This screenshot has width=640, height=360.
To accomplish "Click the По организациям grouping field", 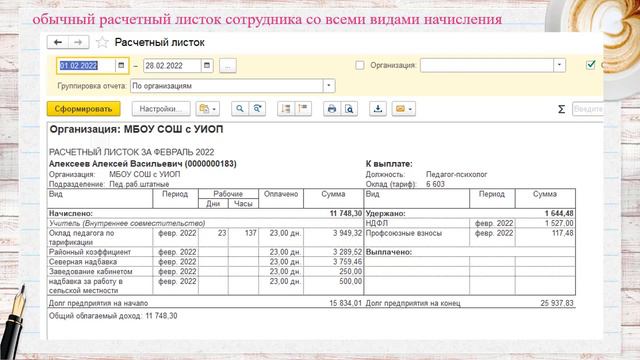I will (227, 86).
